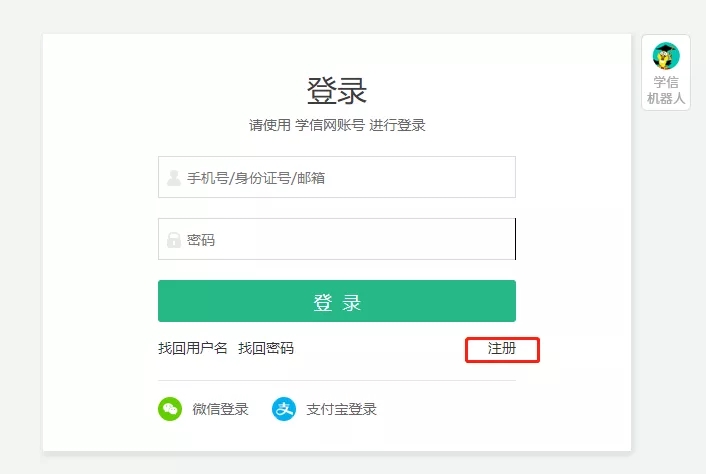Choose 微信登录 text link

click(220, 409)
